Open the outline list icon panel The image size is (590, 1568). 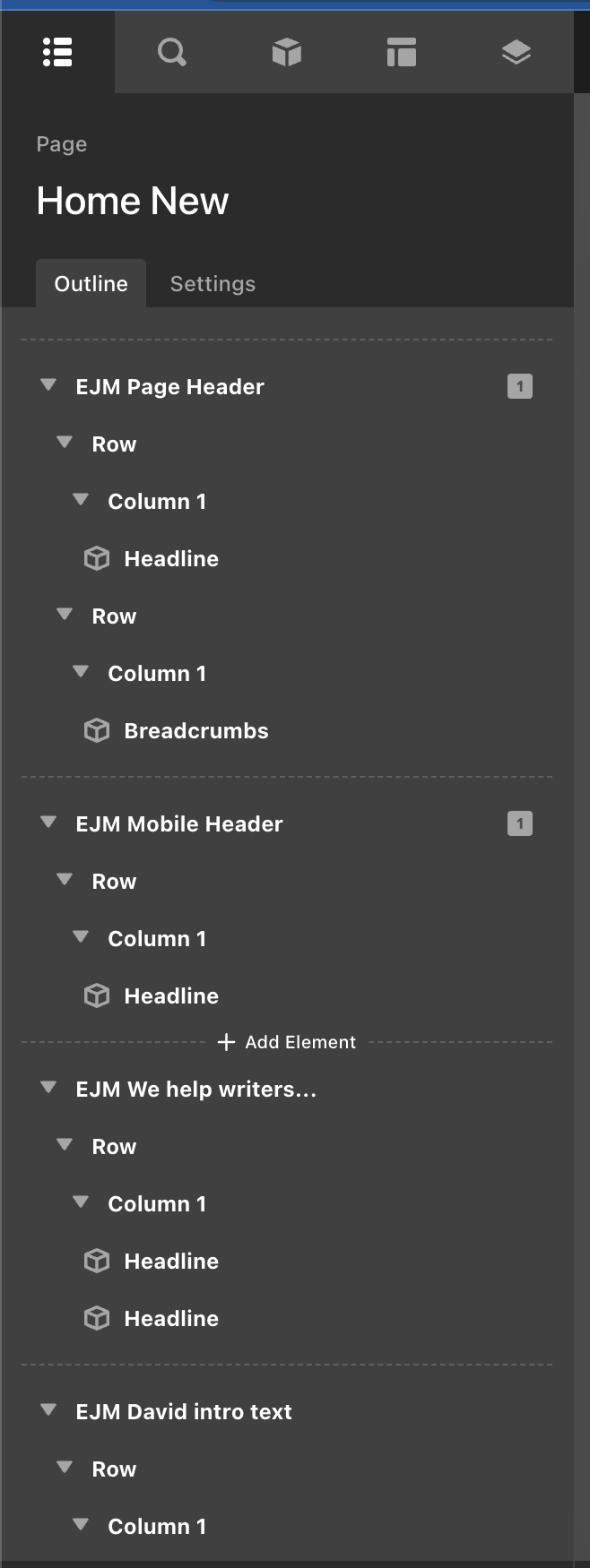pyautogui.click(x=57, y=53)
